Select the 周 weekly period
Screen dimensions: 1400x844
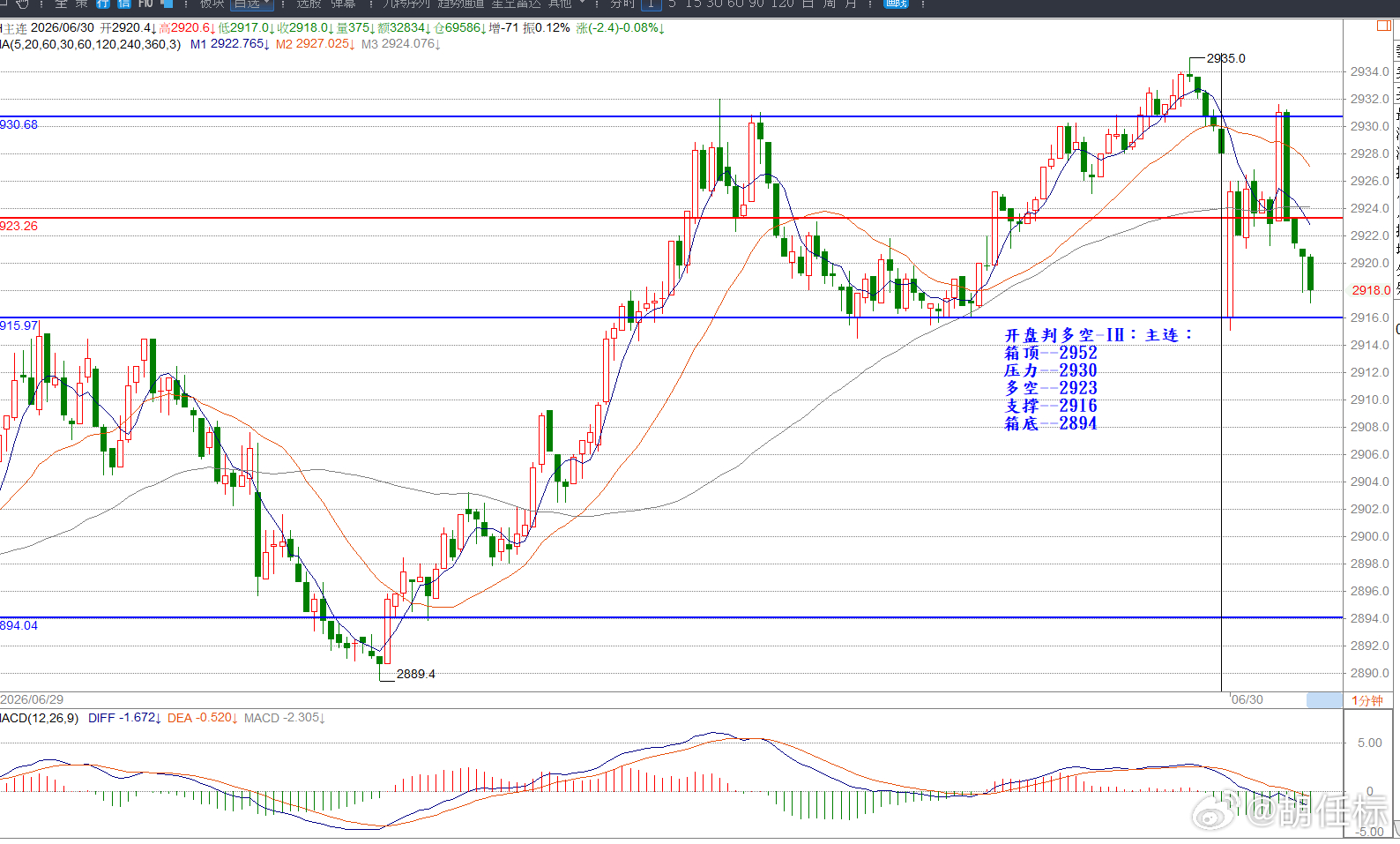[x=830, y=4]
